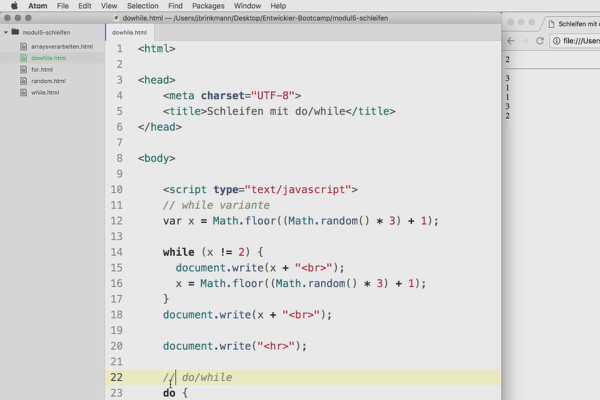Open the View menu

pos(109,6)
